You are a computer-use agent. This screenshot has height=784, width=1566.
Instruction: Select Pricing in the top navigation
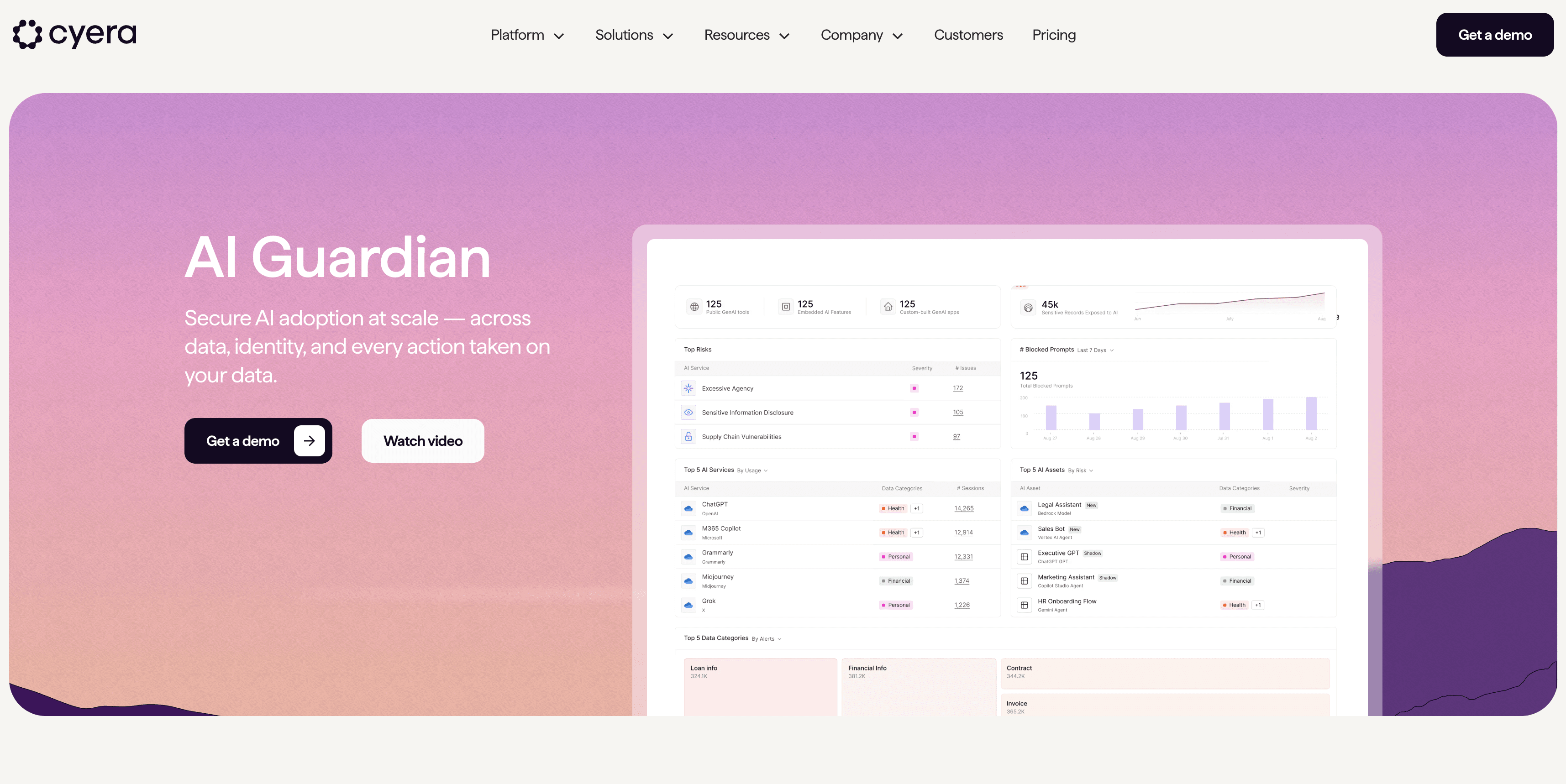(1054, 35)
